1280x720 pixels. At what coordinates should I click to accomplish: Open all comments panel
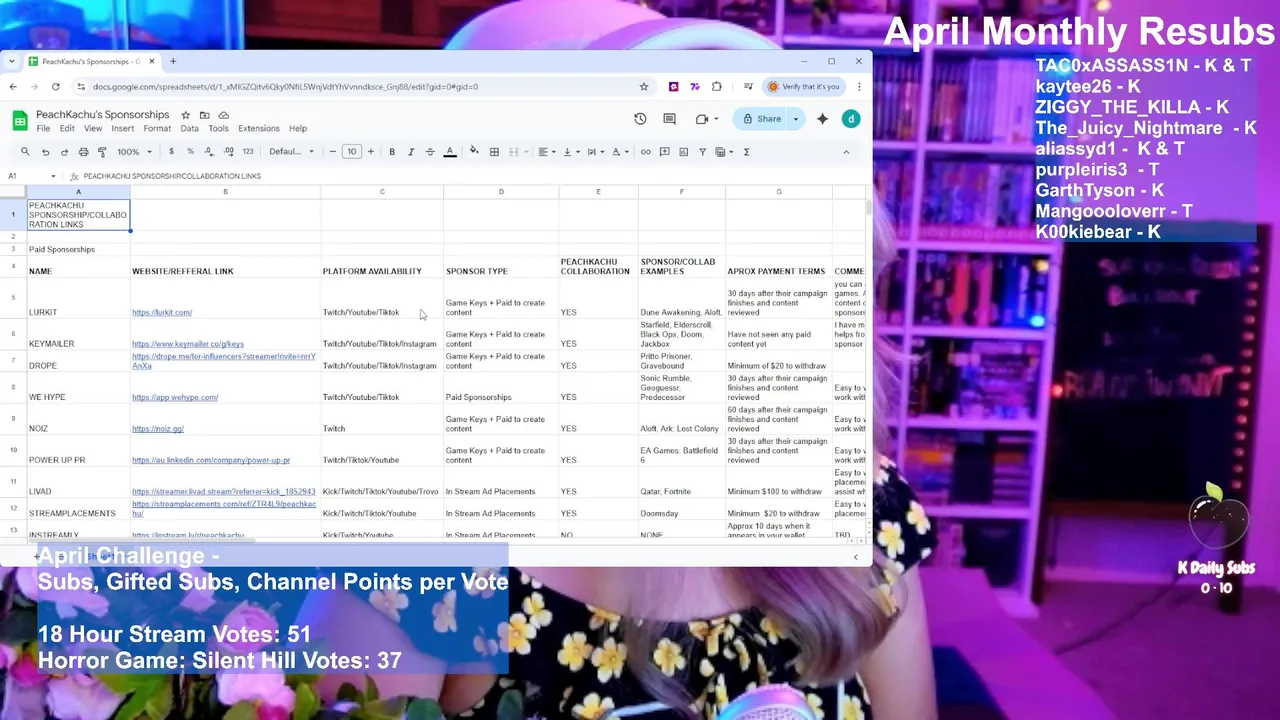coord(670,119)
